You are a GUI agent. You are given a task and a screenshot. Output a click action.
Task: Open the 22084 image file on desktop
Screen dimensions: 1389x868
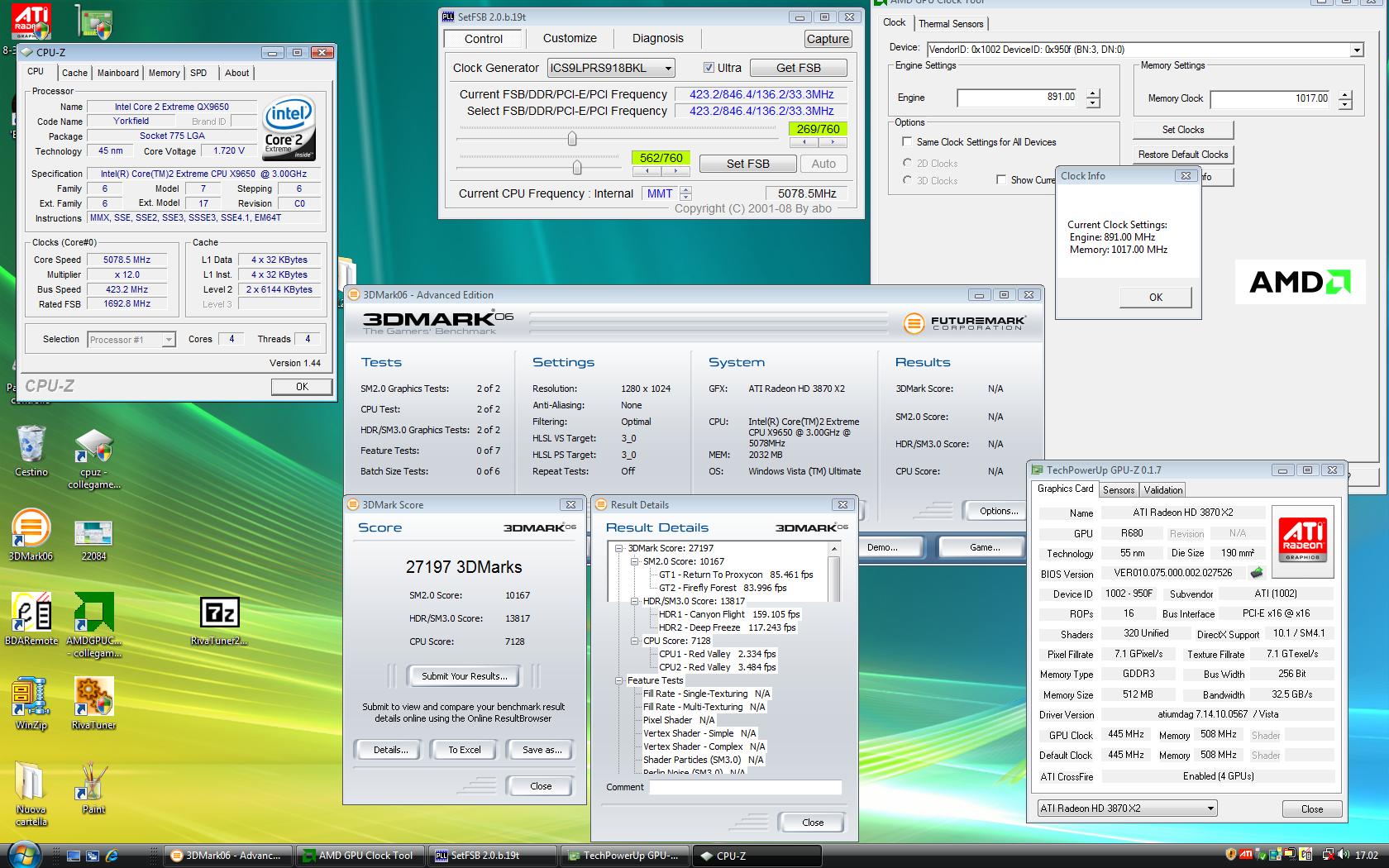coord(93,541)
